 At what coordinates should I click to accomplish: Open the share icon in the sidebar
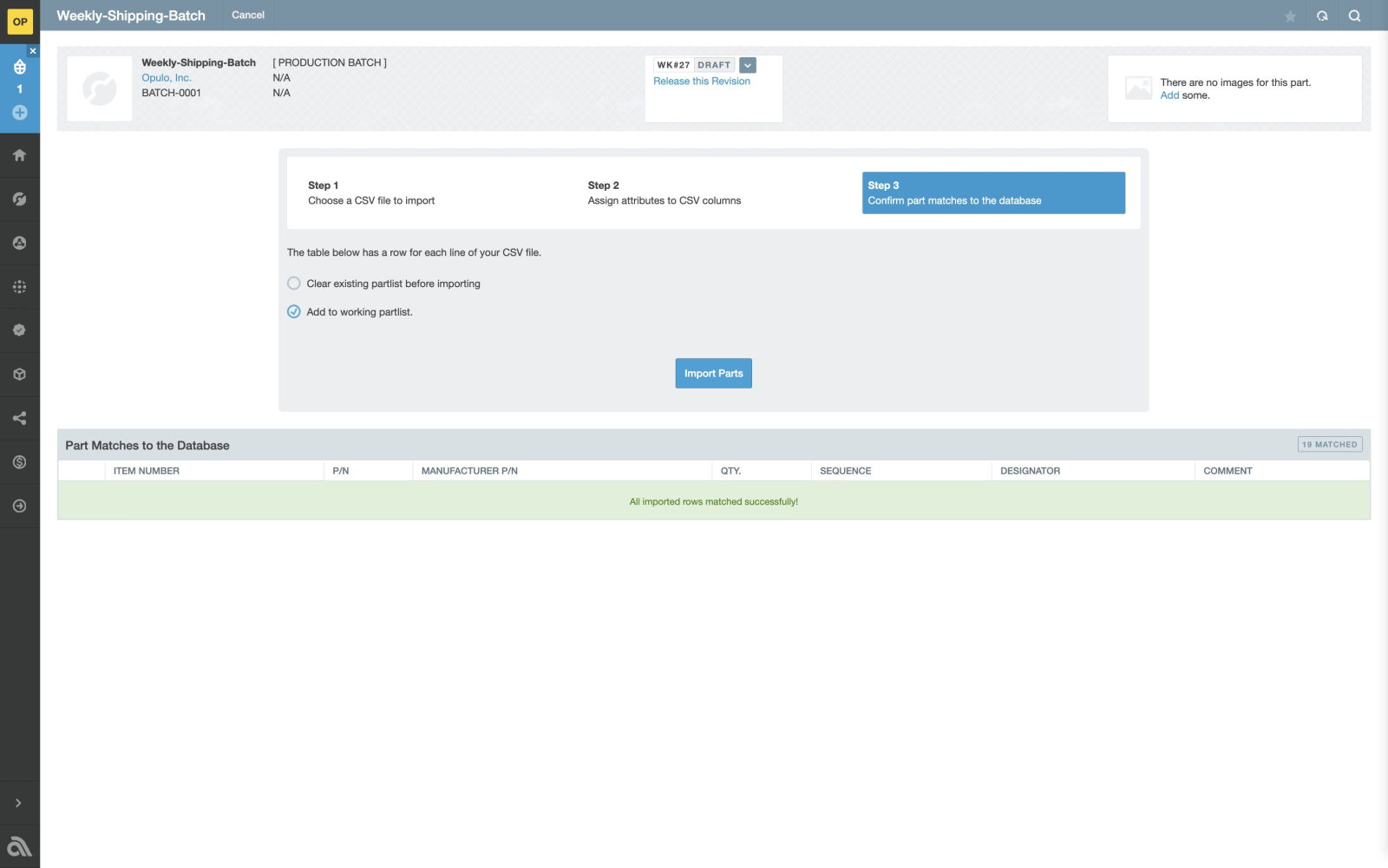click(19, 418)
